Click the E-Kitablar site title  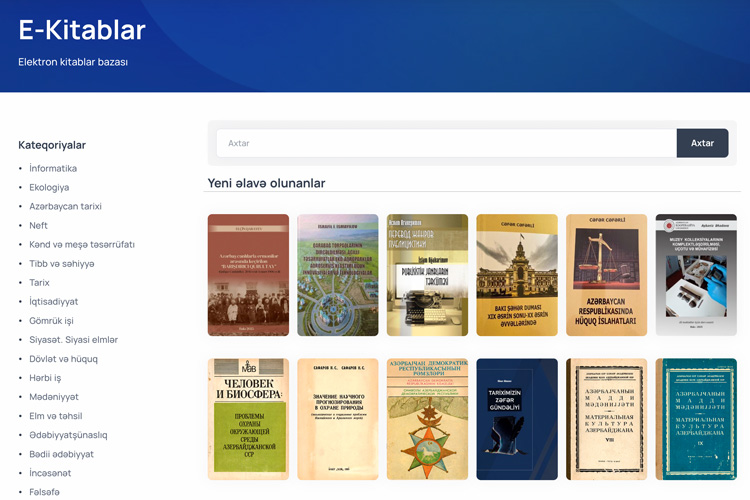point(82,30)
